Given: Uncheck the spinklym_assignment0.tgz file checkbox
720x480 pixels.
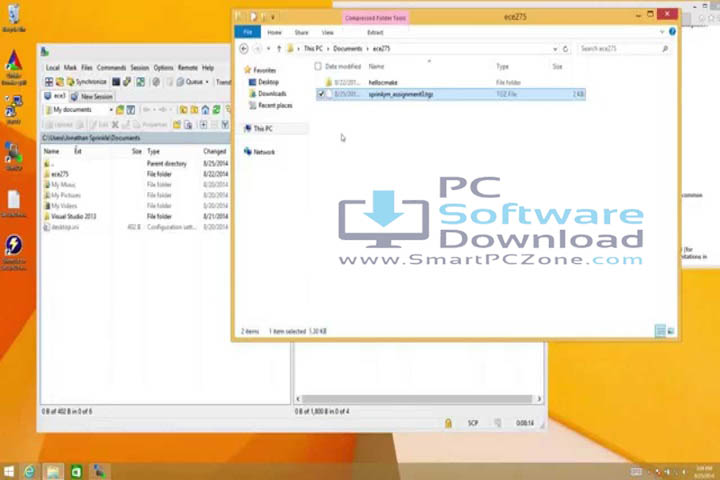Looking at the screenshot, I should point(321,94).
